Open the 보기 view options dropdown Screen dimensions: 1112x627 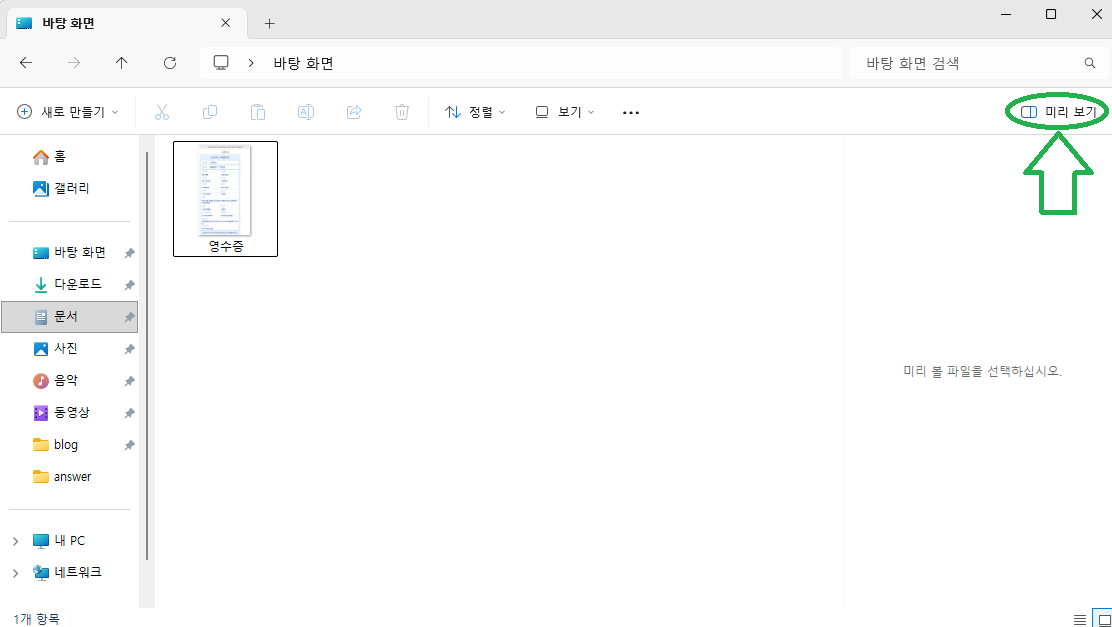(563, 112)
